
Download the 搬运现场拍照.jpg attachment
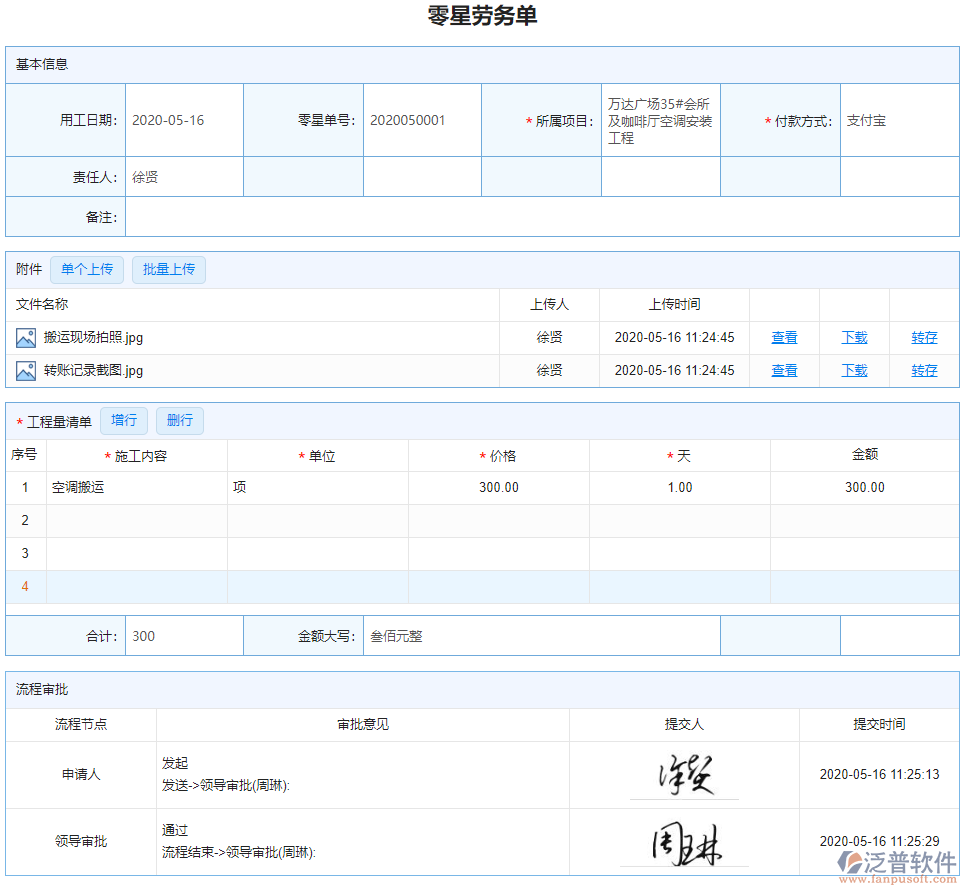coord(854,338)
